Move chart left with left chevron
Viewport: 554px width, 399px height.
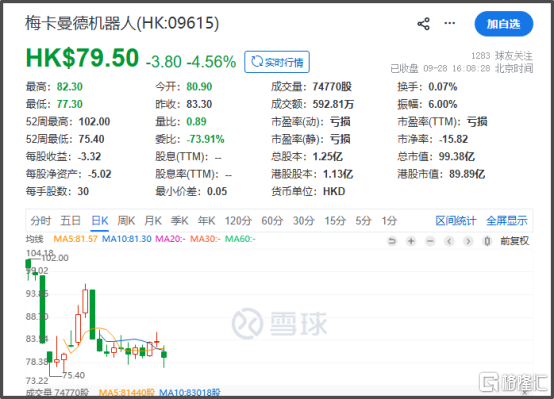pos(449,241)
